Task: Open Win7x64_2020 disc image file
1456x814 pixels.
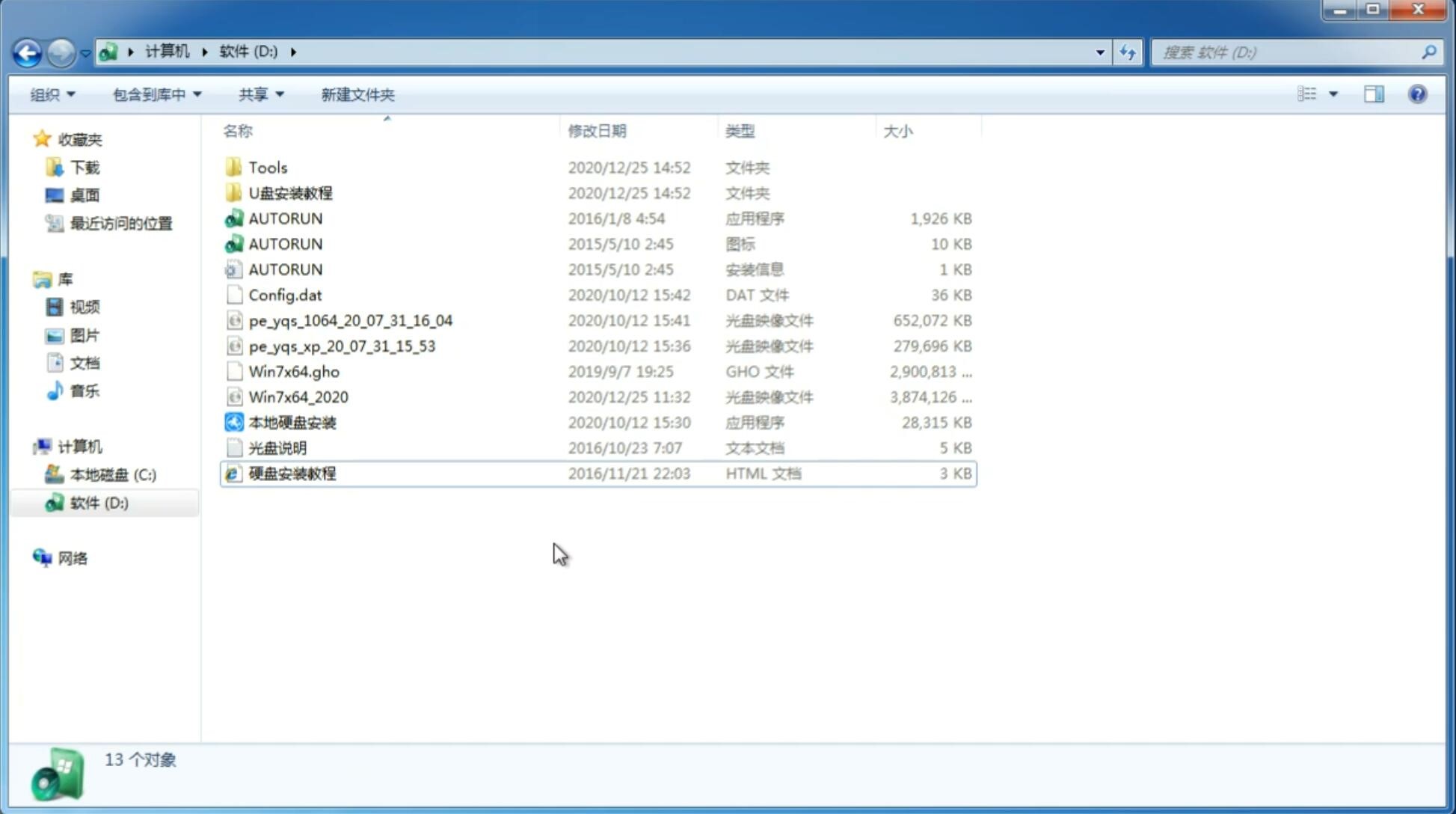Action: click(x=298, y=397)
